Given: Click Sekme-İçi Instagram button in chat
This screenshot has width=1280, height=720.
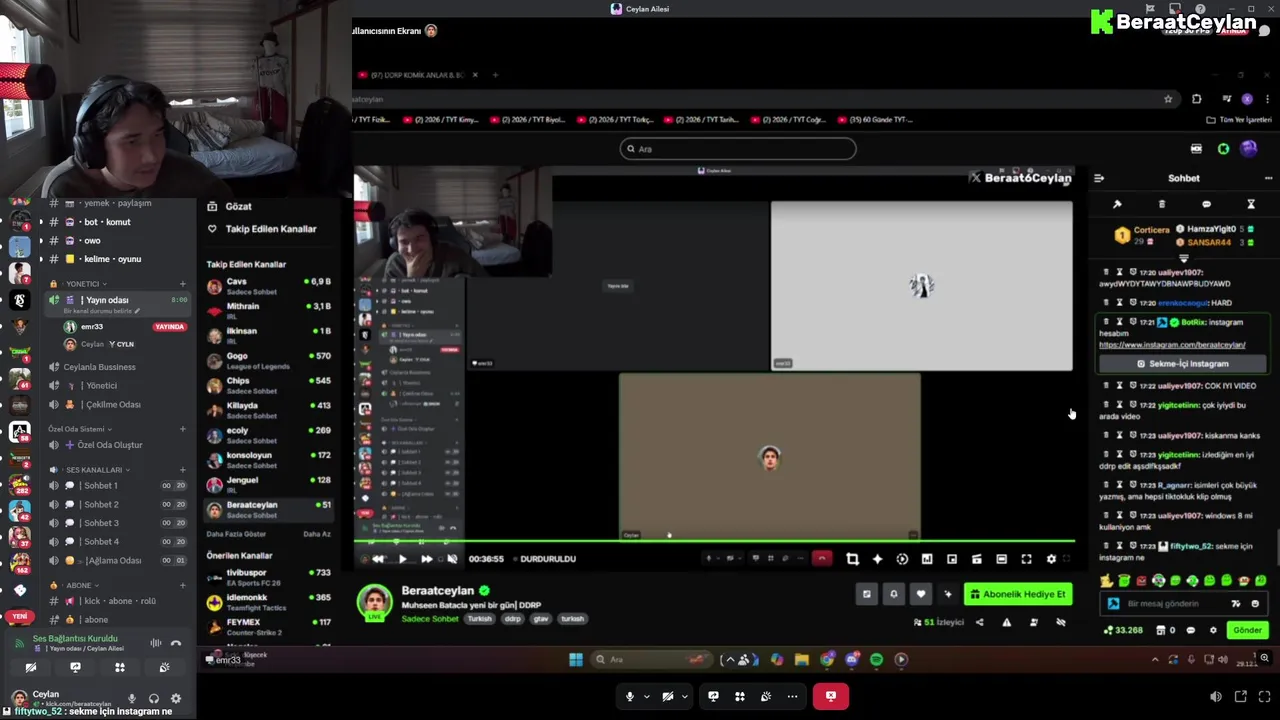Looking at the screenshot, I should pyautogui.click(x=1182, y=364).
